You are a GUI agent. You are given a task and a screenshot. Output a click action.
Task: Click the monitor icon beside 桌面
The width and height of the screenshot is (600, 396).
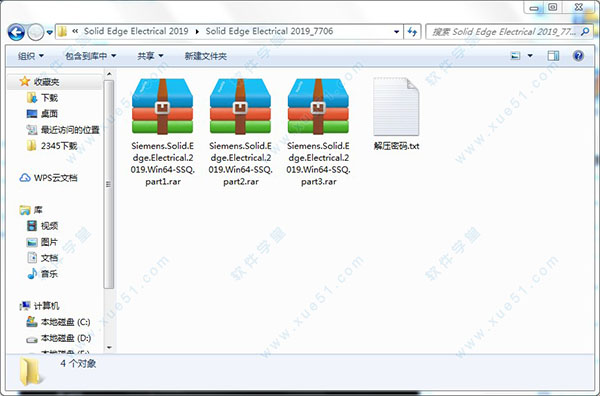tap(32, 114)
